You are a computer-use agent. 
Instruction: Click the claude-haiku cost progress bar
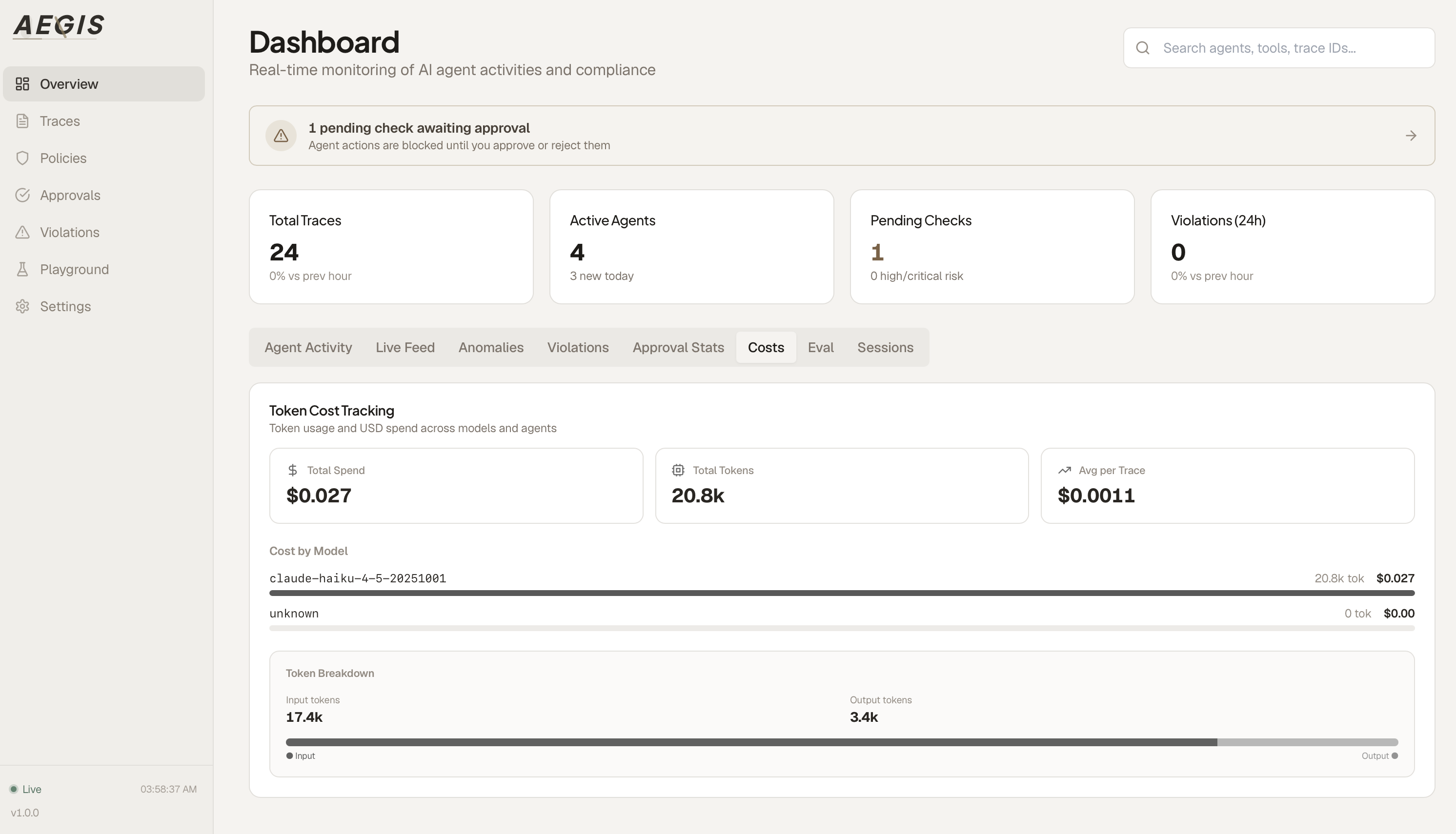(842, 593)
